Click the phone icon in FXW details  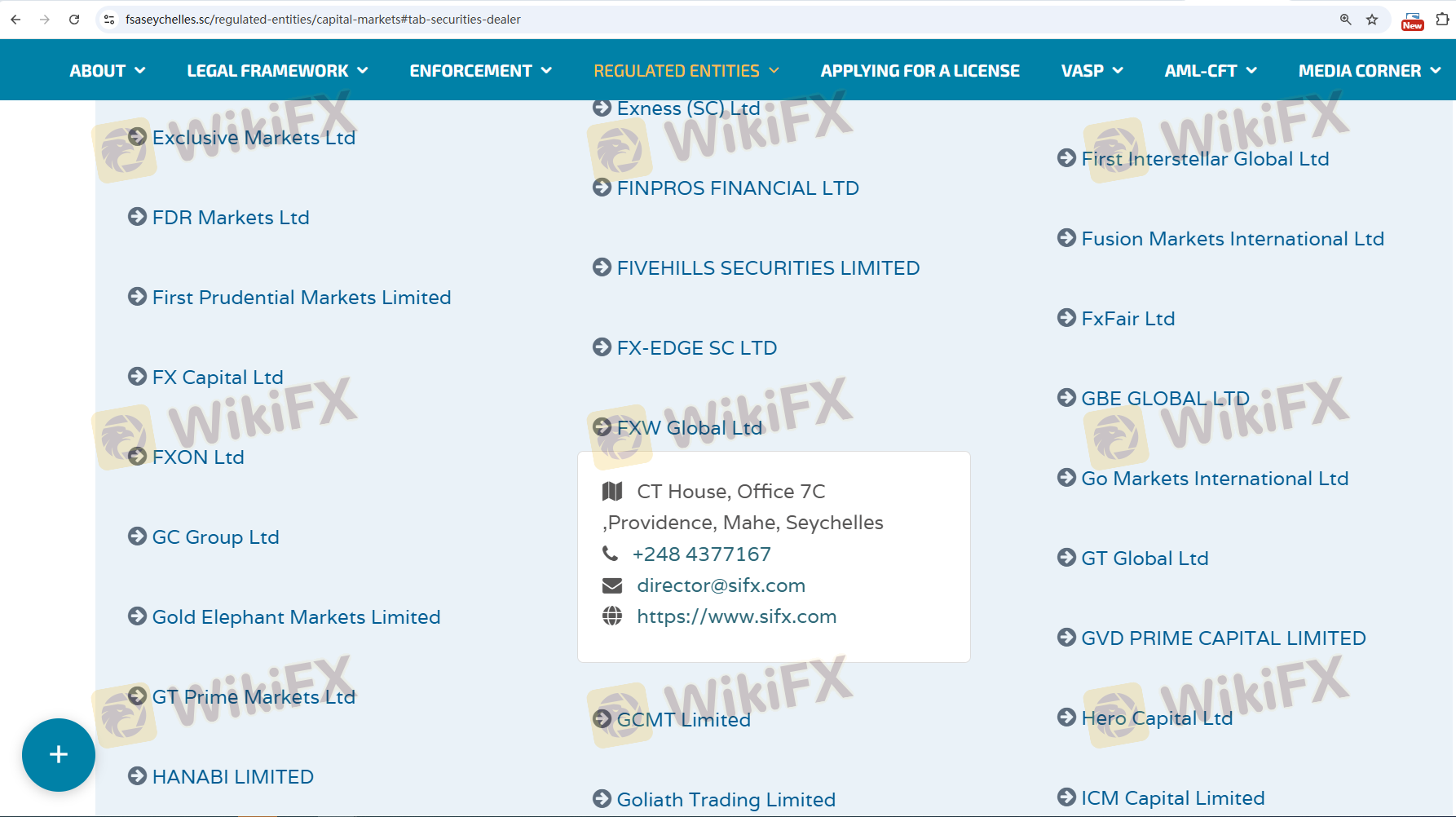(610, 554)
